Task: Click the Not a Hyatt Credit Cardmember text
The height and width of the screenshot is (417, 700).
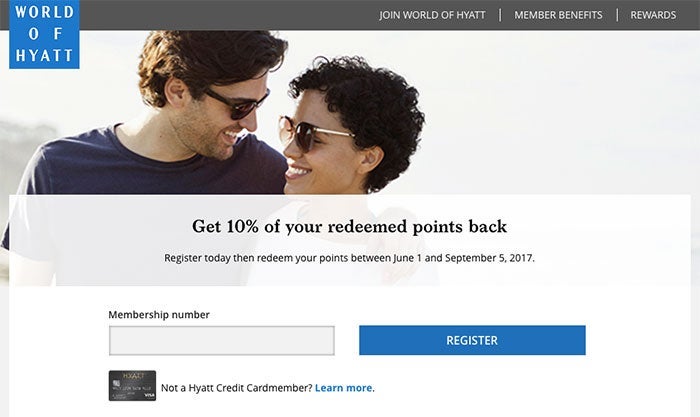Action: click(237, 388)
